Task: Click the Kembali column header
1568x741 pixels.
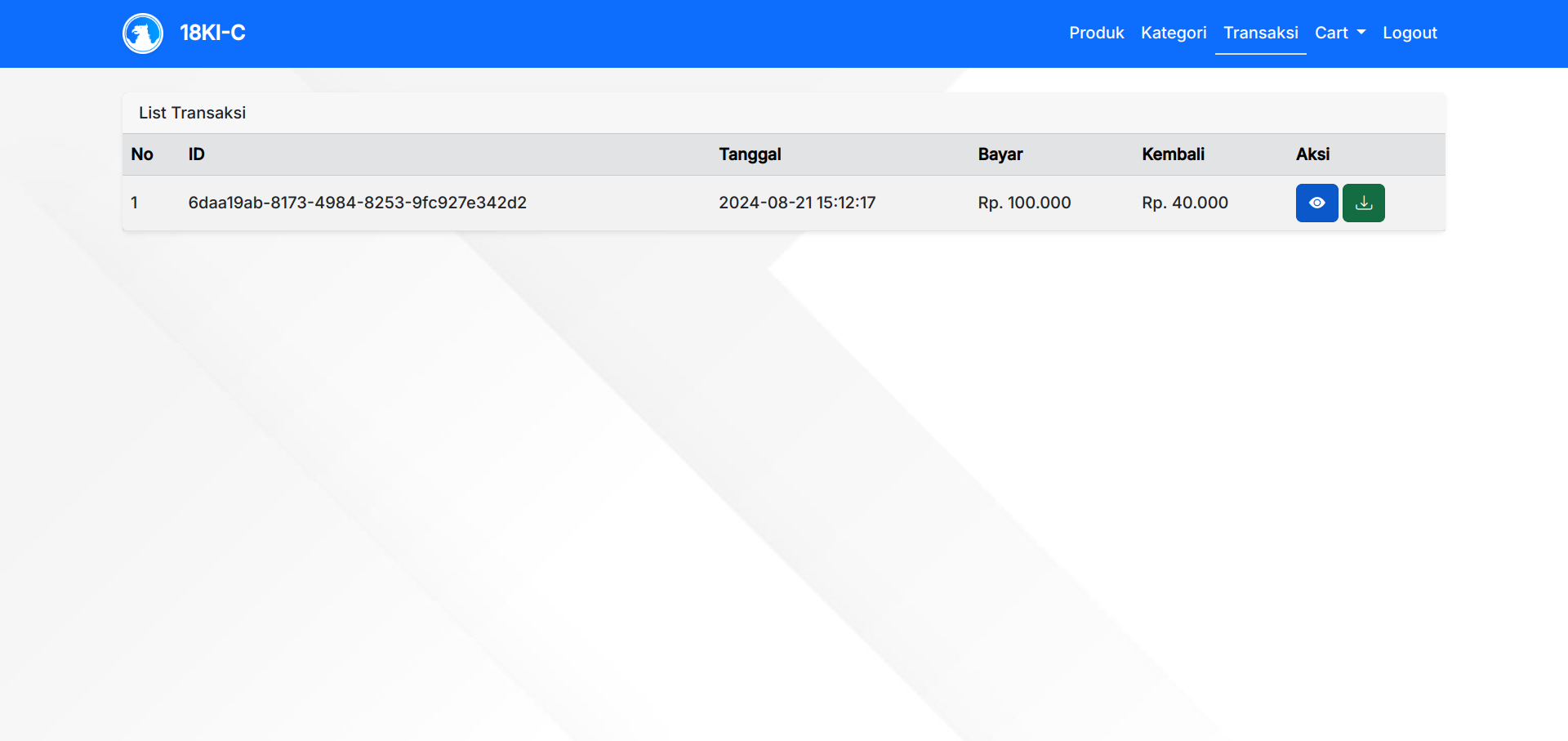Action: [x=1173, y=154]
